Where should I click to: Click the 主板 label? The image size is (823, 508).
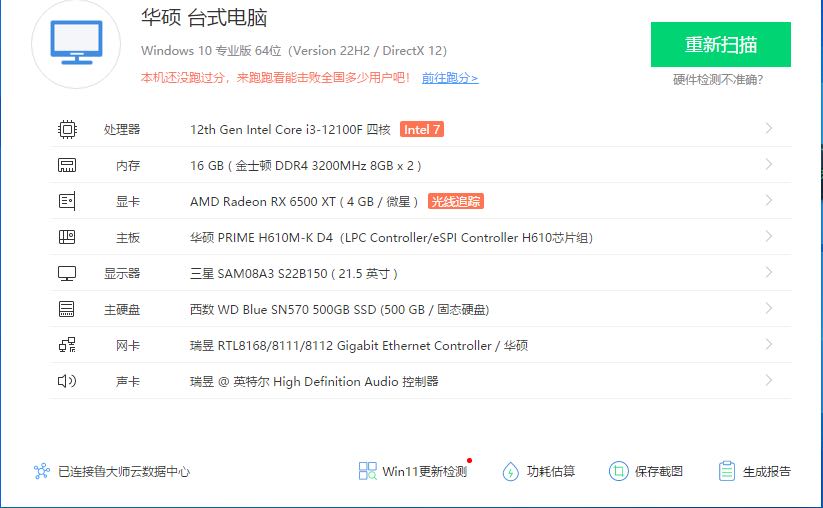(128, 238)
